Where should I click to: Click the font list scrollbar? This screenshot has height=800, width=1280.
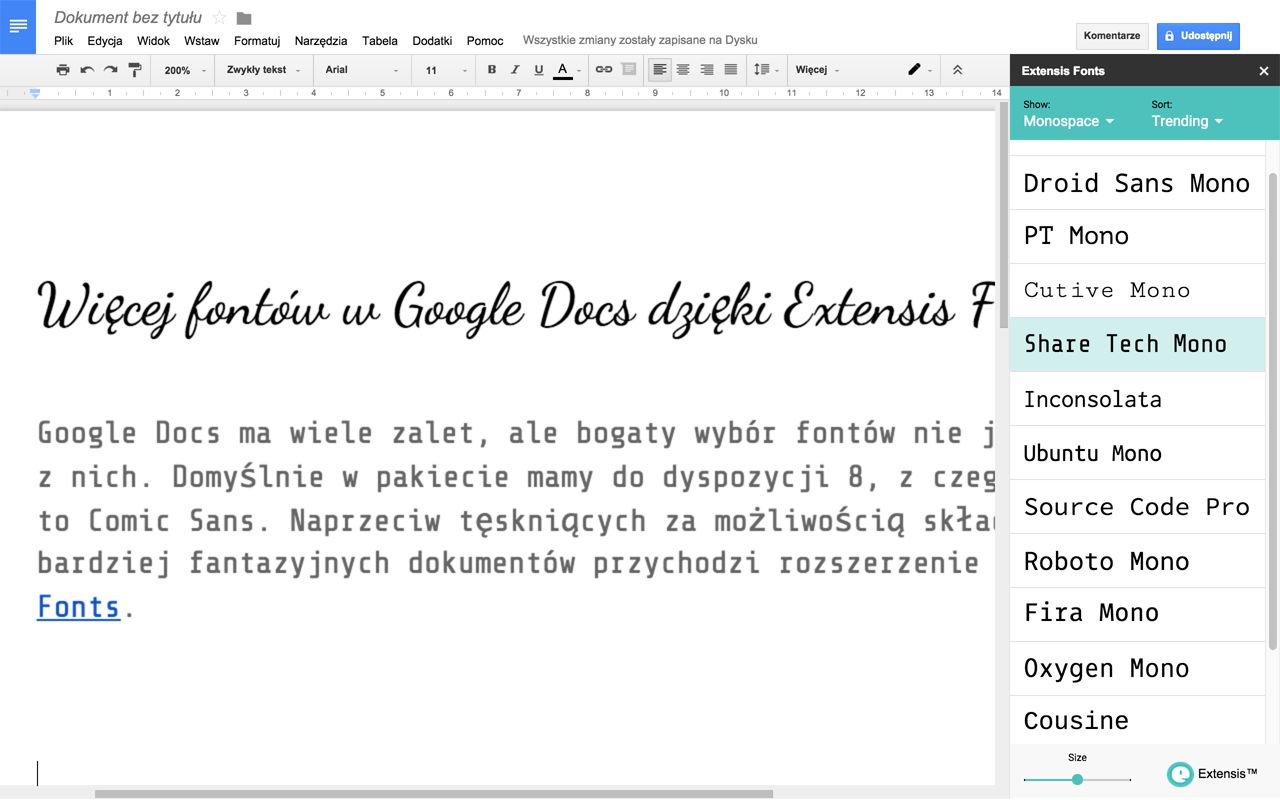1272,410
